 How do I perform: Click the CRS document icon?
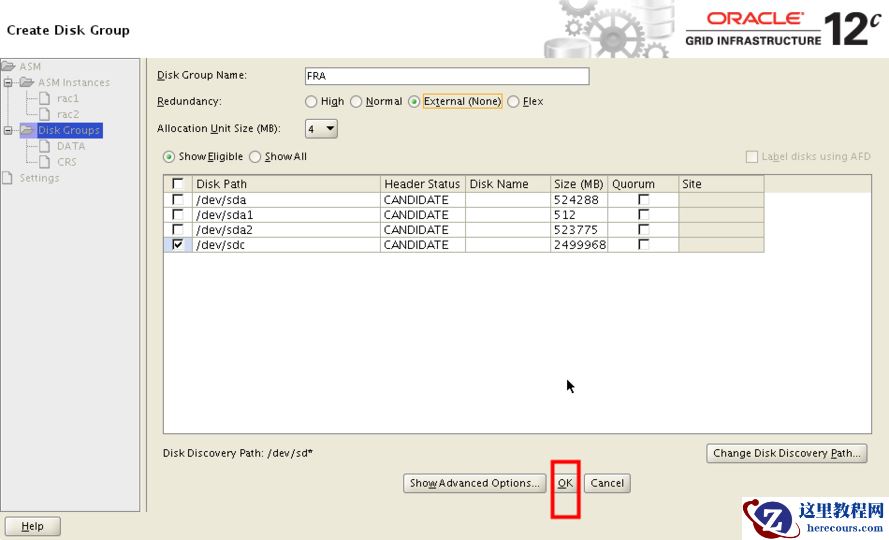click(x=44, y=162)
